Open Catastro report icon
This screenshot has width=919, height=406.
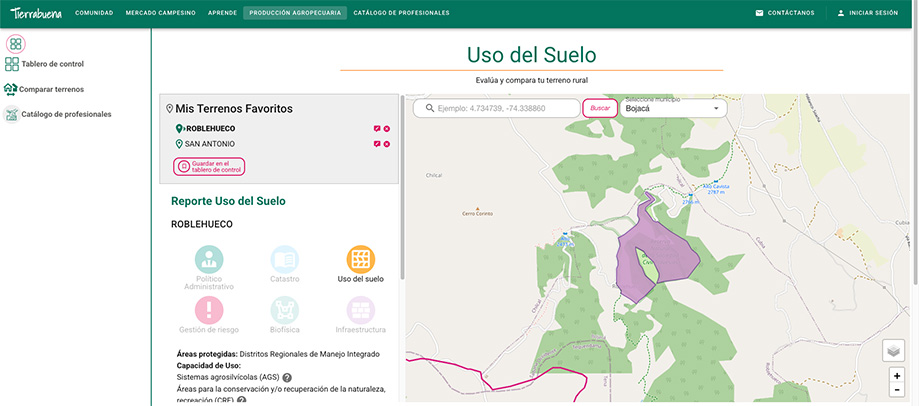285,260
